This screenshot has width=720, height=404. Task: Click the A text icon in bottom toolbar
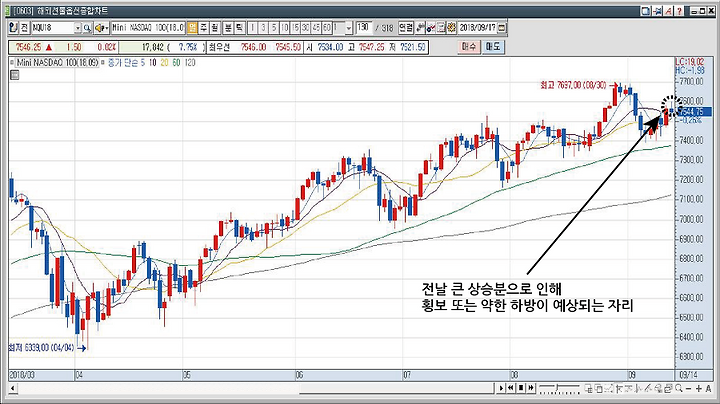tap(709, 389)
